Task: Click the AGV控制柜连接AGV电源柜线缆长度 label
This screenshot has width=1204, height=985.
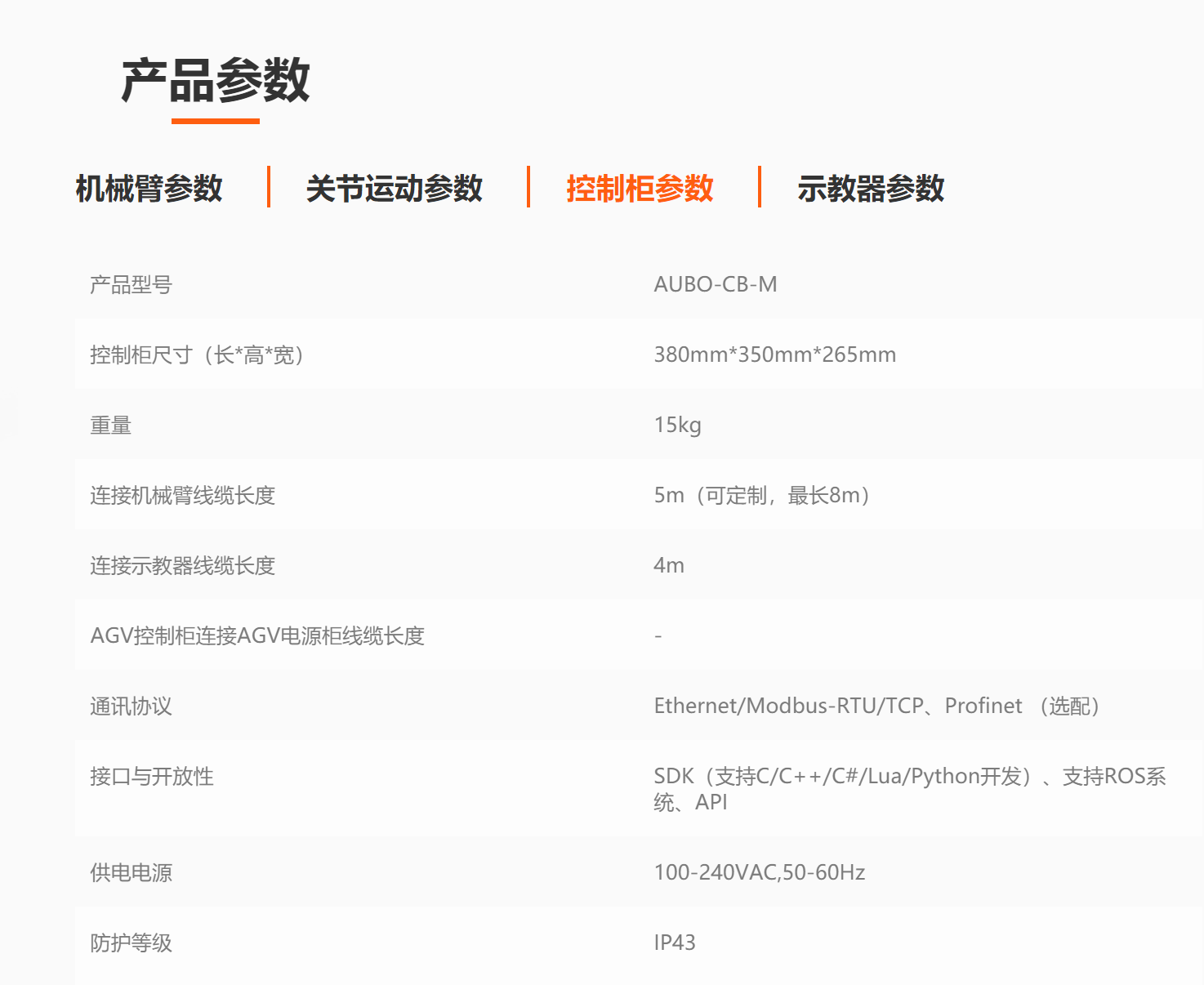Action: [257, 635]
